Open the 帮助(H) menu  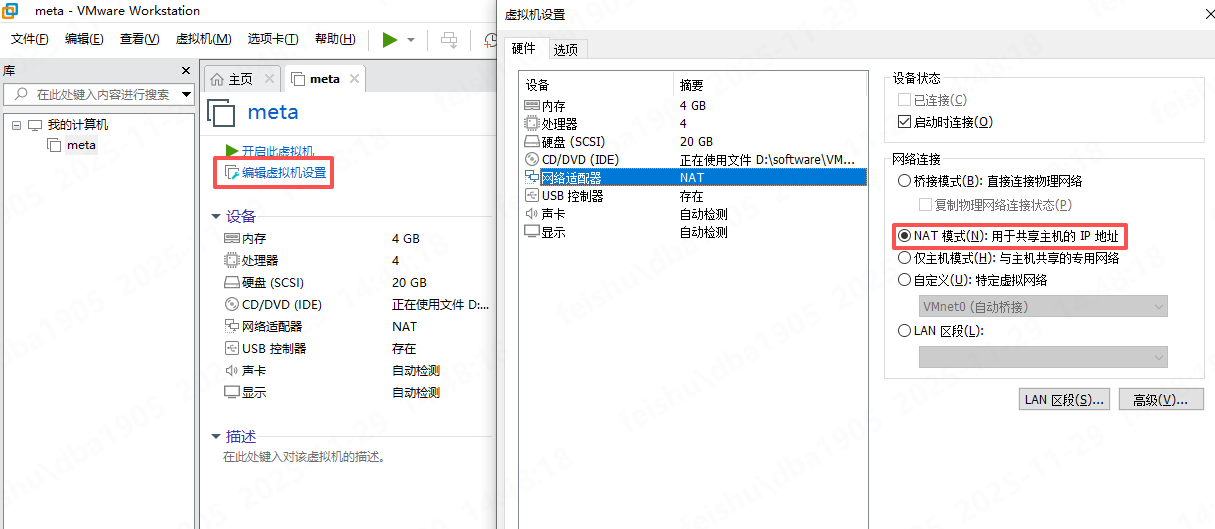pos(335,39)
